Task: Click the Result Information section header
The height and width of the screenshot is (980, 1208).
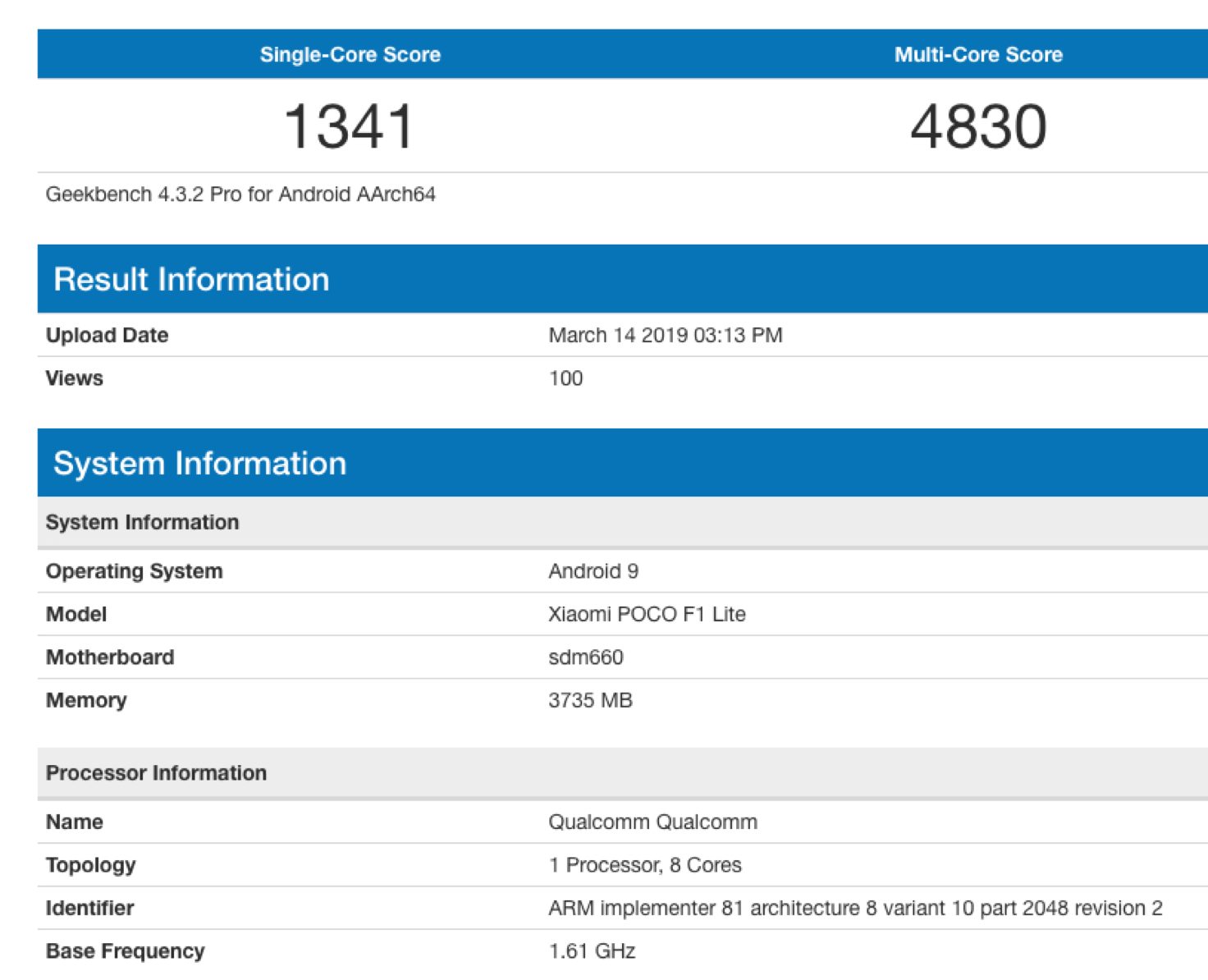Action: coord(191,279)
